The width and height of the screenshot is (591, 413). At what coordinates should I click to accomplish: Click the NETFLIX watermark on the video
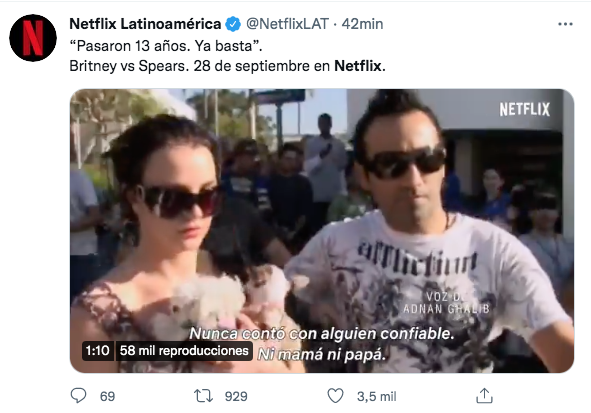coord(525,109)
